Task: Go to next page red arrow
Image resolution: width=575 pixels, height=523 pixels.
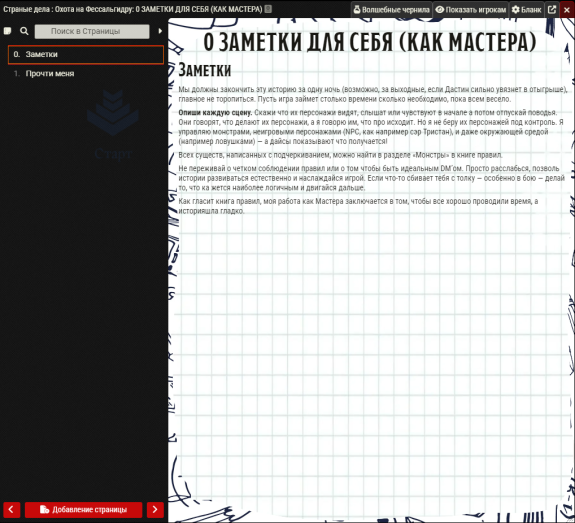Action: (x=155, y=509)
